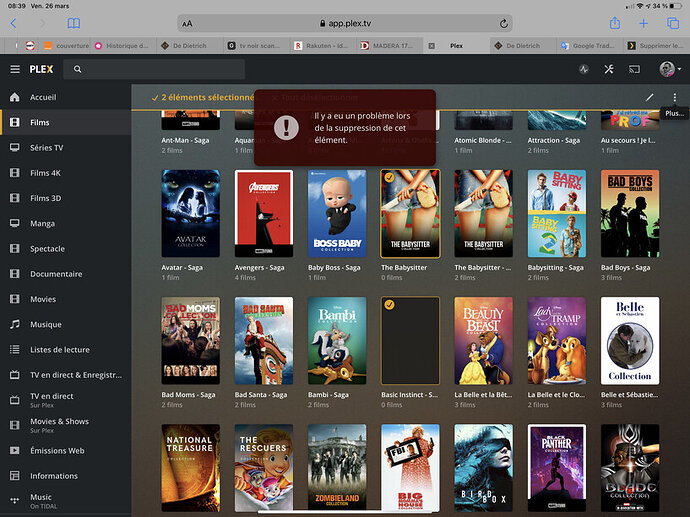Open the Spectacle library
690x517 pixels.
point(66,249)
